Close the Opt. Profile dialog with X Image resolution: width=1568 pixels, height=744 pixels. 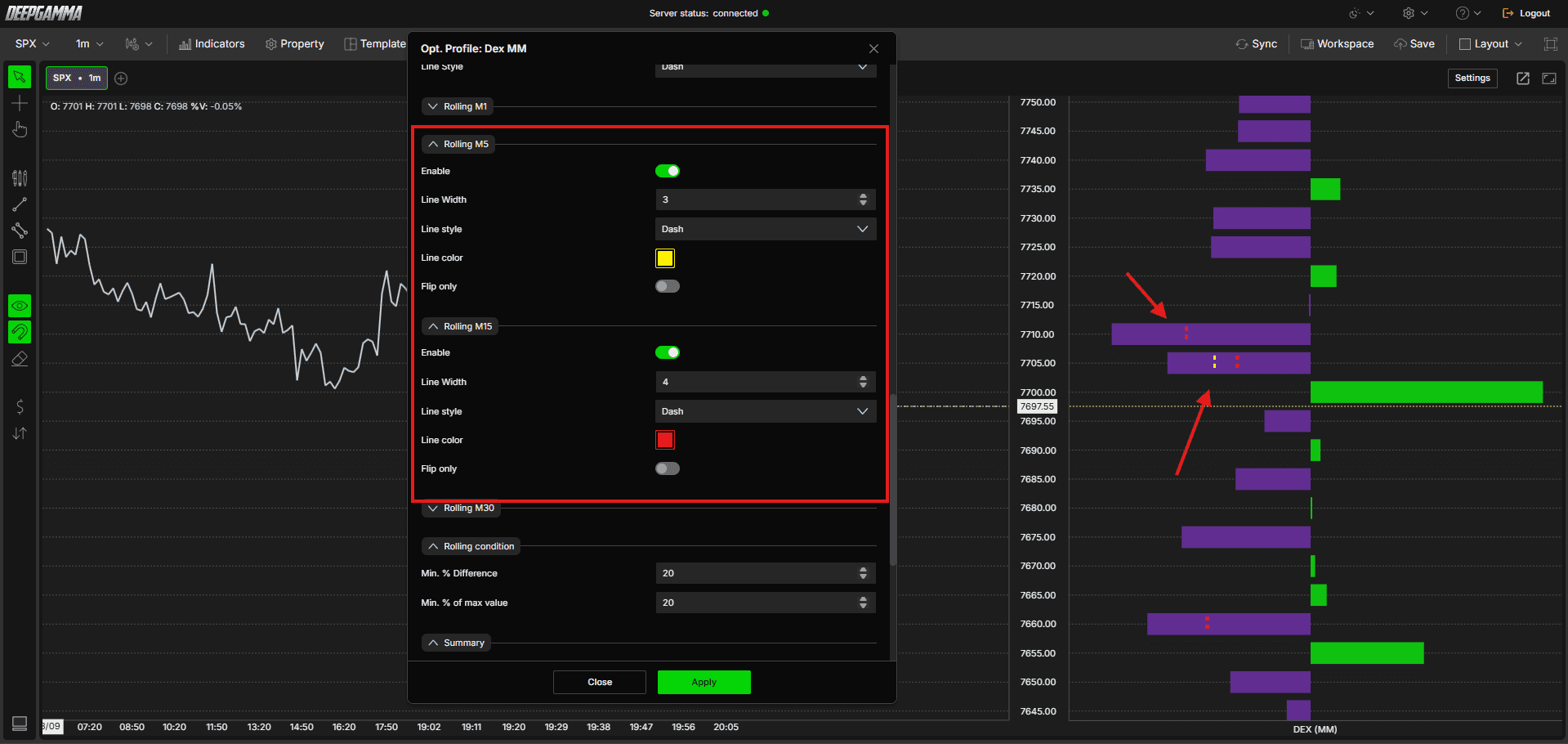873,49
